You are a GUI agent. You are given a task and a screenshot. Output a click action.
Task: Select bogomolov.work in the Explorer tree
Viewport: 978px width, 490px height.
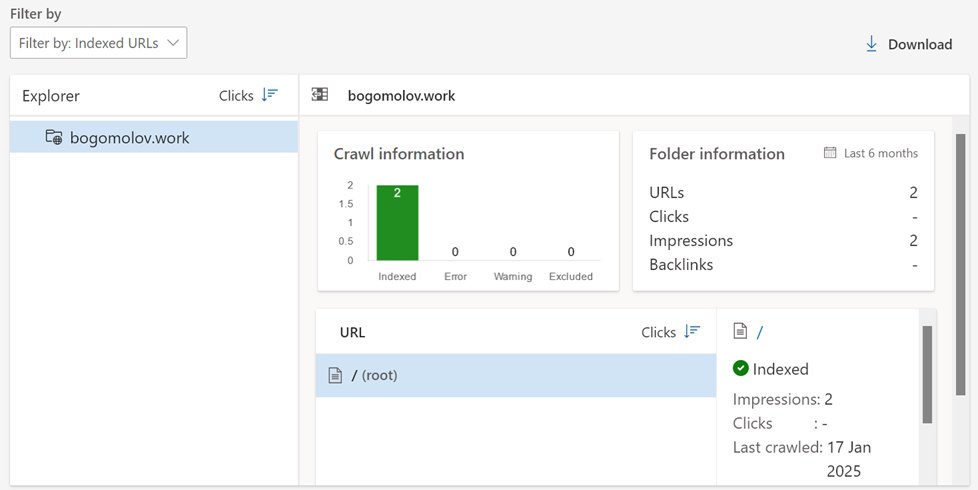(129, 138)
